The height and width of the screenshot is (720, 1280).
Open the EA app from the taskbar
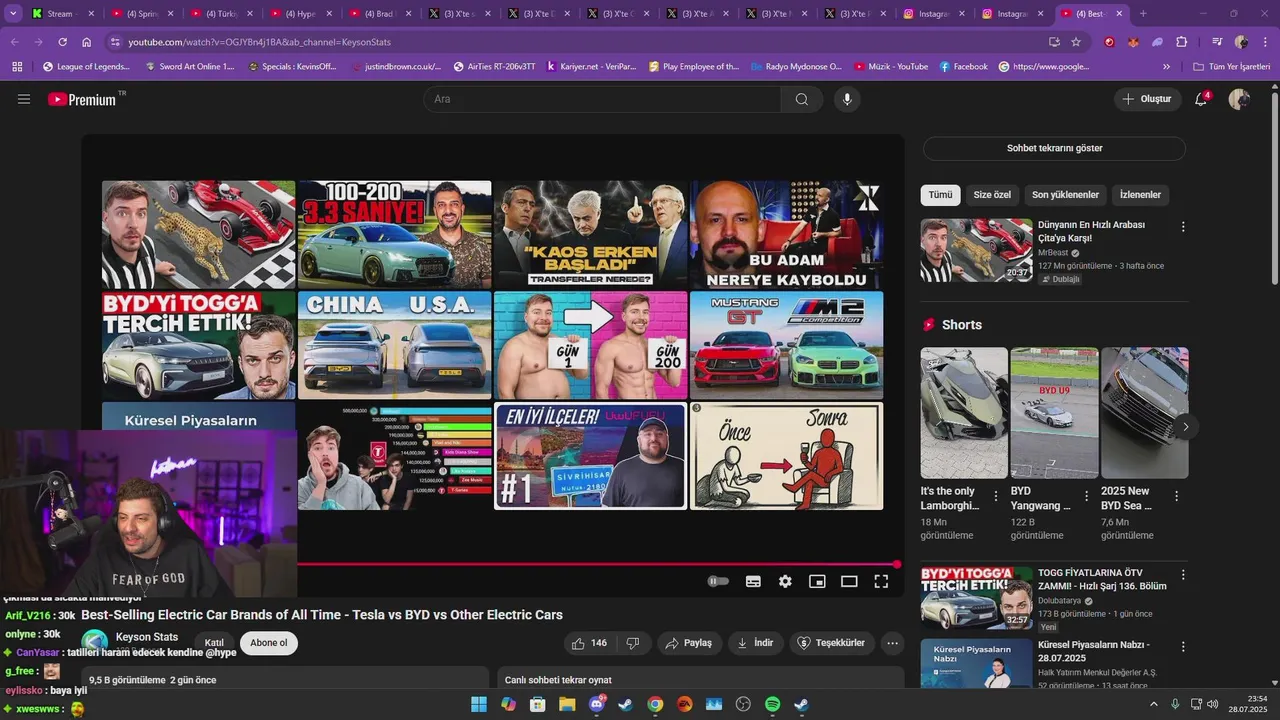684,704
